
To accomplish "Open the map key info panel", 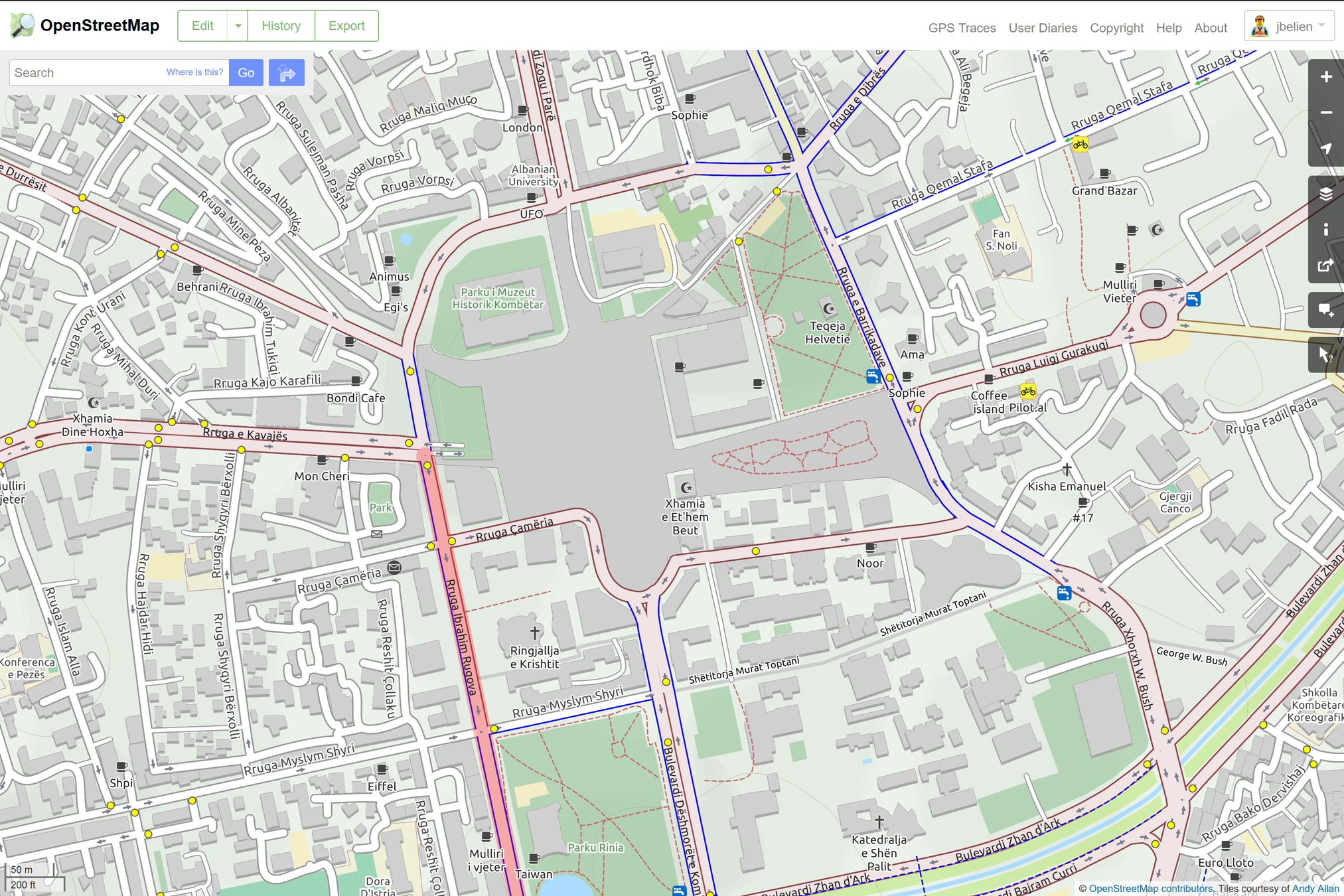I will pos(1325,230).
